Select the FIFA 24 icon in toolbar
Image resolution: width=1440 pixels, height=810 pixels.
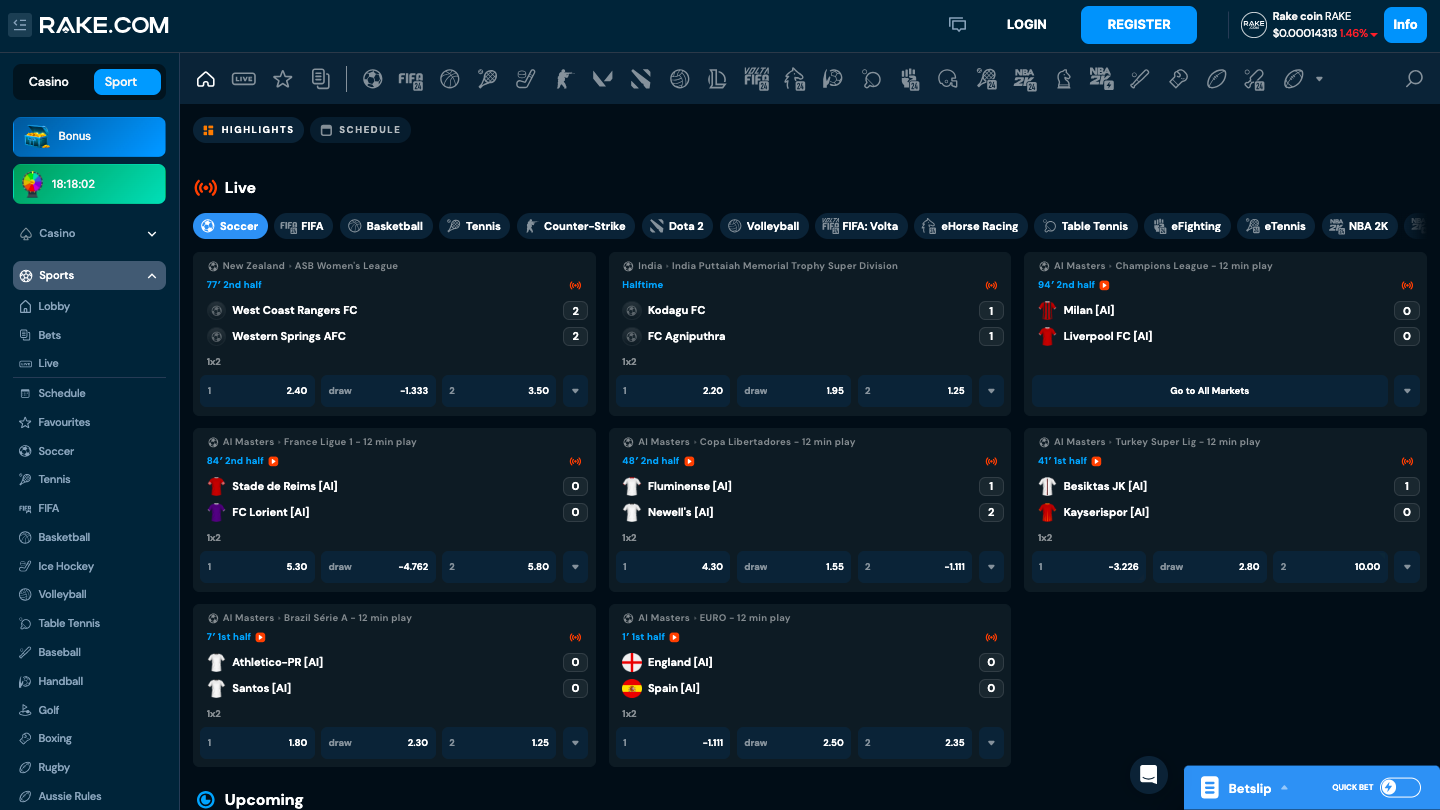tap(411, 79)
